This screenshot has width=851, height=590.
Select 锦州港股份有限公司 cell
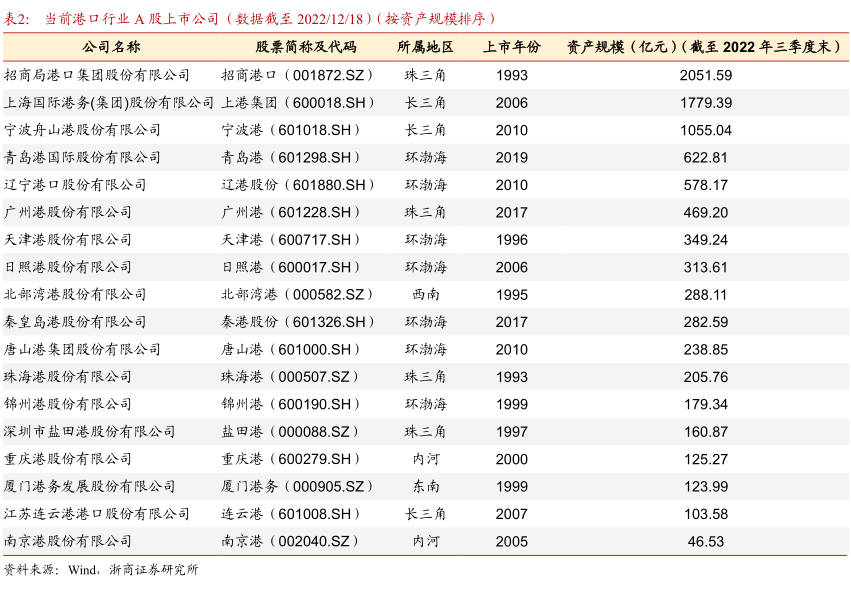67,404
